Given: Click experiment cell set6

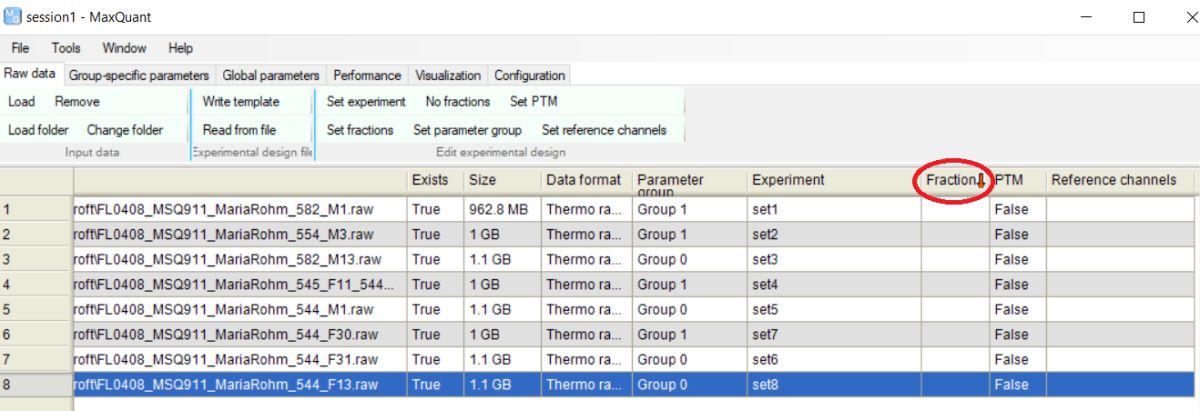Looking at the screenshot, I should pos(833,359).
